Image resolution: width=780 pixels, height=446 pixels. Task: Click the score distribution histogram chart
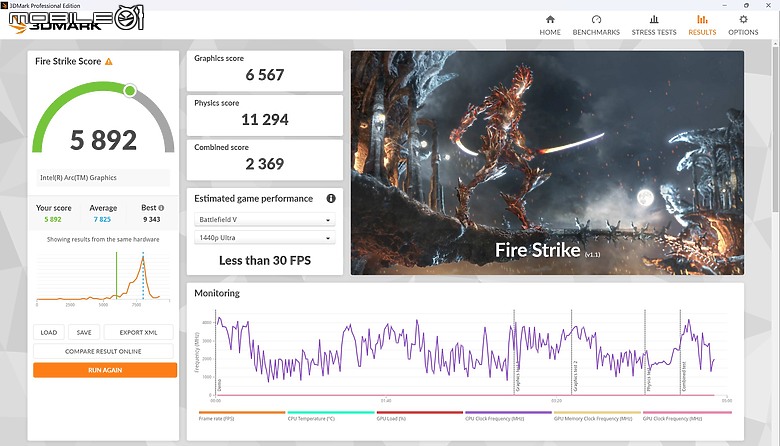[103, 278]
